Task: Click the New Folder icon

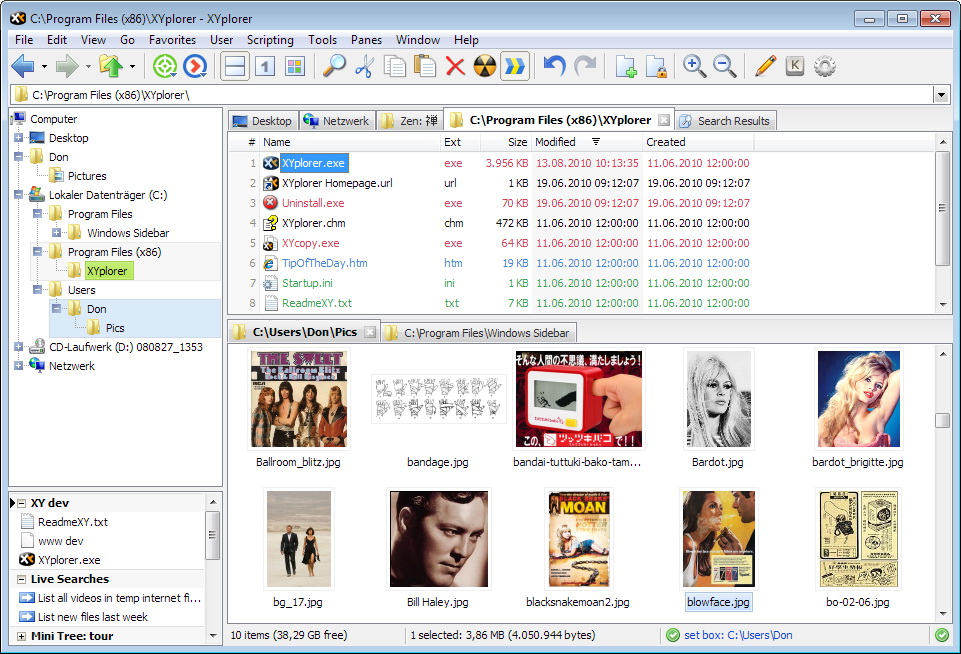Action: tap(625, 66)
